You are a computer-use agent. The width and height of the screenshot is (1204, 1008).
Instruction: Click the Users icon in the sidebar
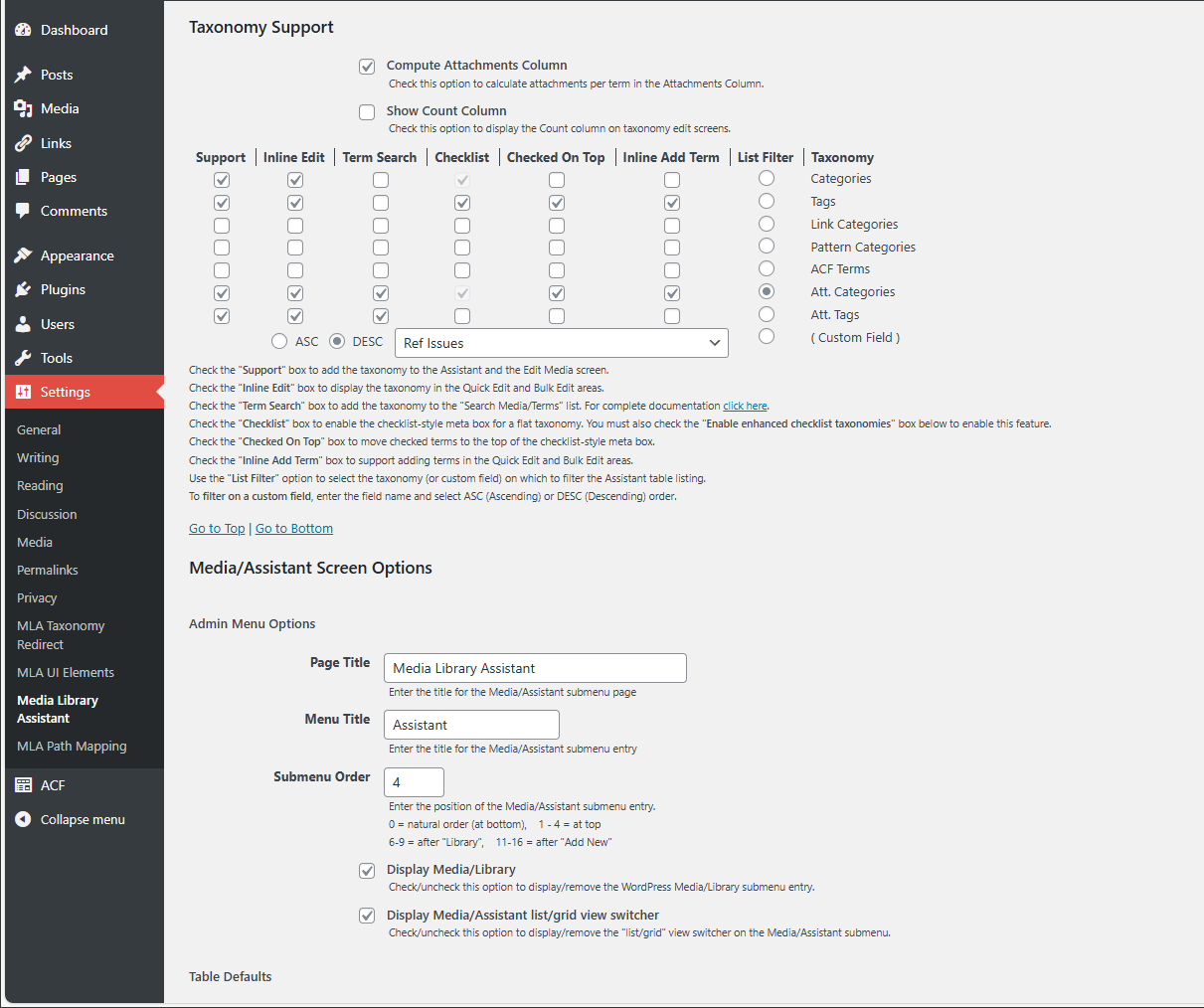[24, 323]
